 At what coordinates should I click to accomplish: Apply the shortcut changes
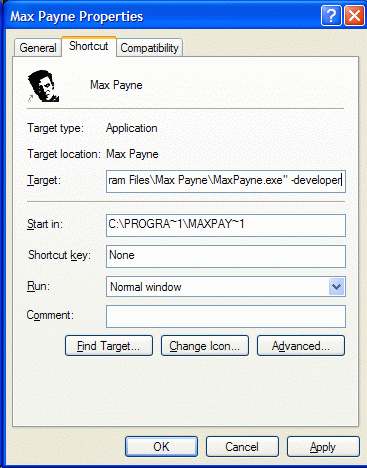click(x=323, y=447)
